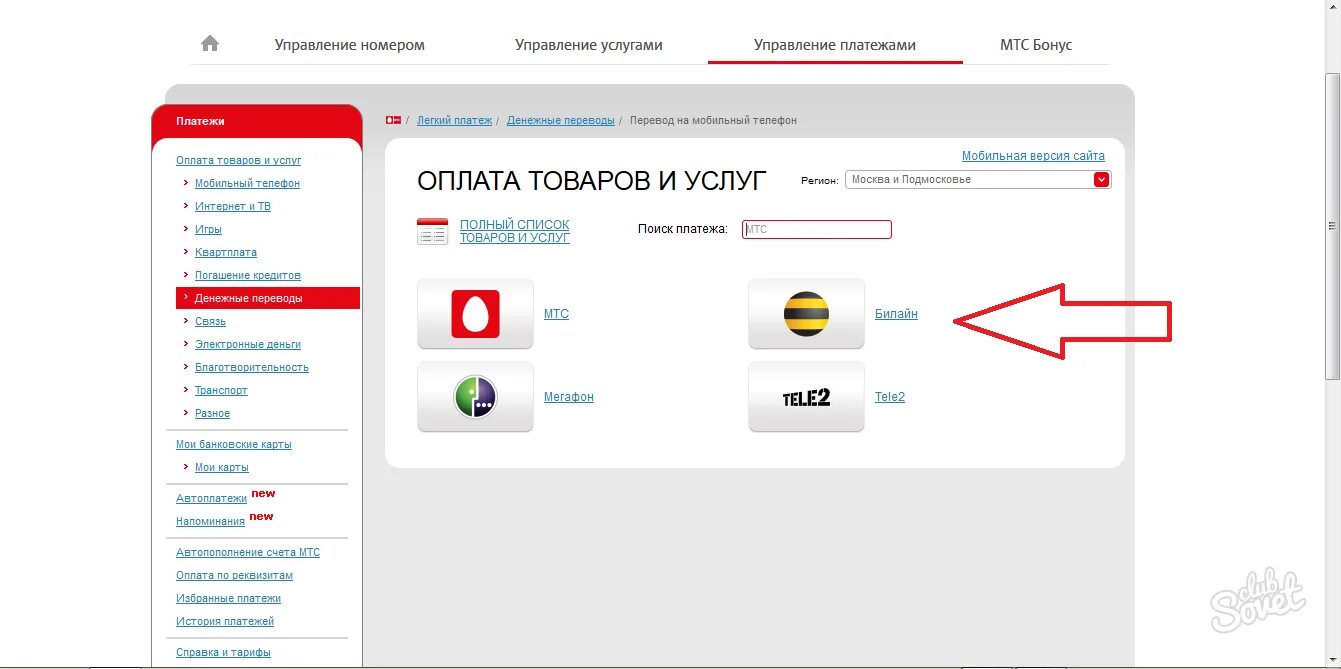This screenshot has height=669, width=1341.
Task: Open Благотворительность sidebar link
Action: click(x=252, y=367)
